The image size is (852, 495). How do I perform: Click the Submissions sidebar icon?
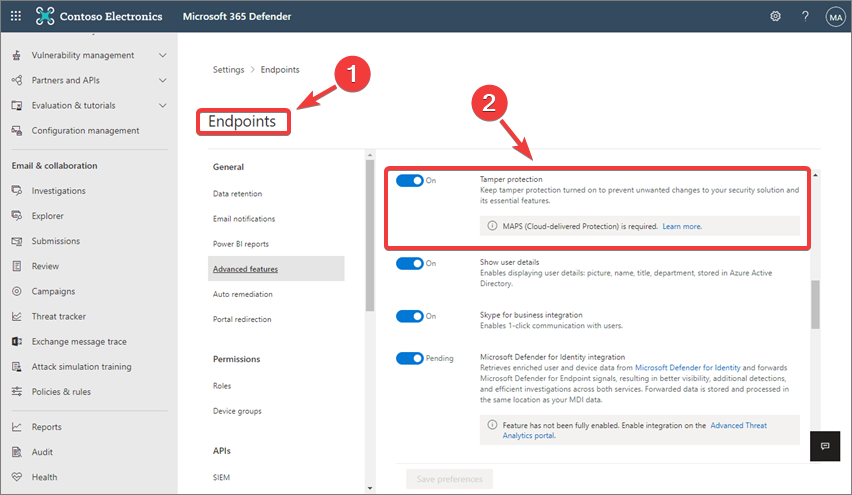point(17,241)
